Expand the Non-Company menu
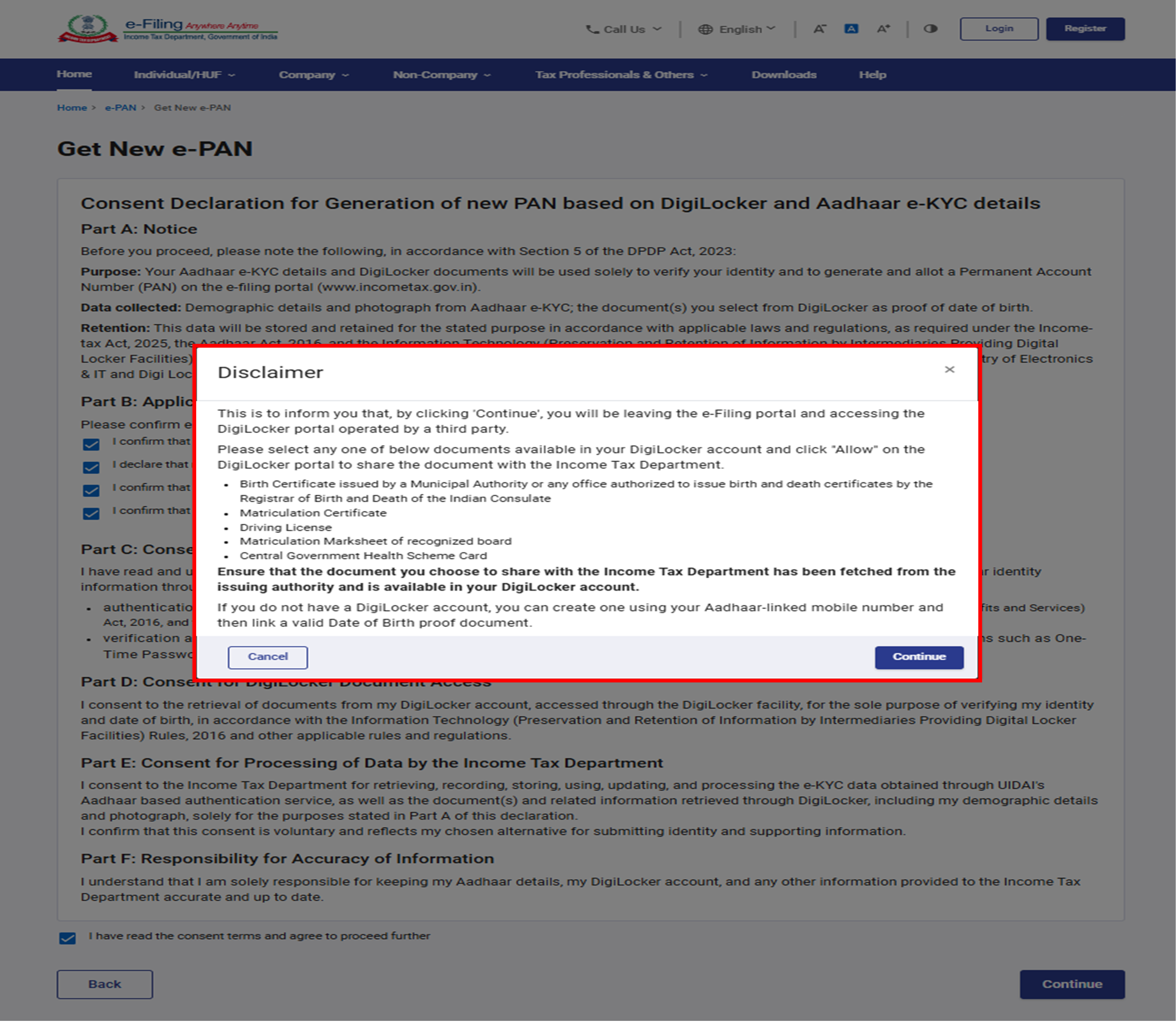 click(x=442, y=75)
